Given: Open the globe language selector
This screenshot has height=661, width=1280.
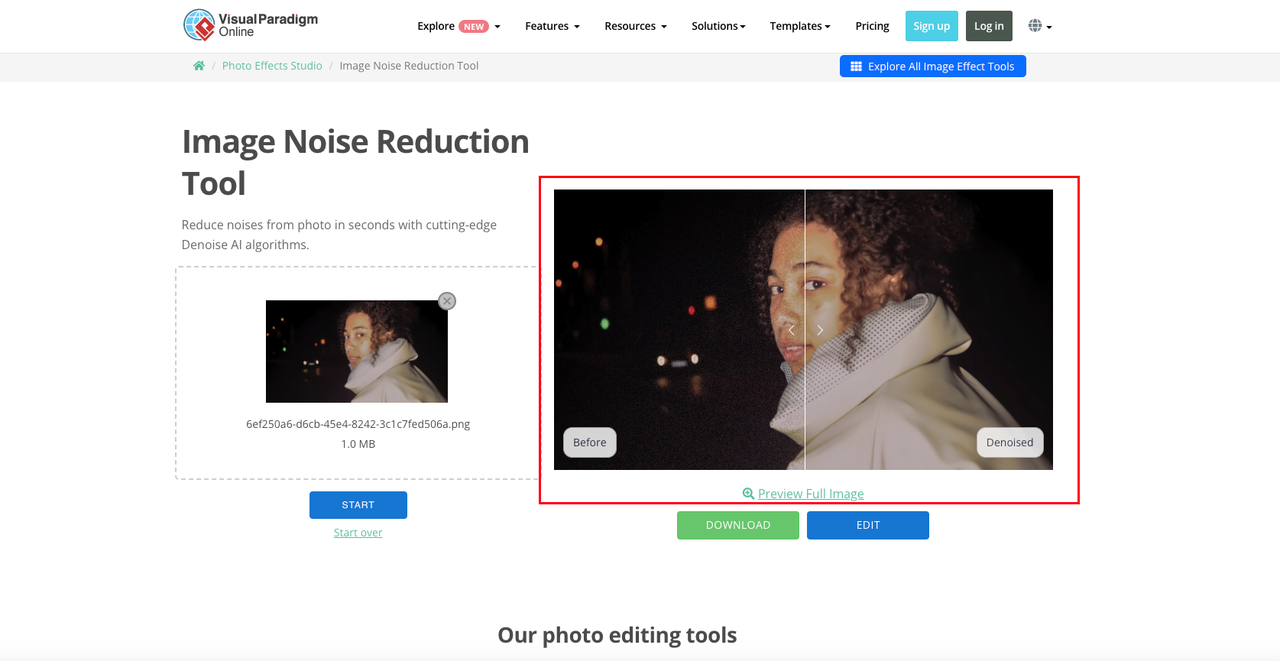Looking at the screenshot, I should pyautogui.click(x=1040, y=26).
